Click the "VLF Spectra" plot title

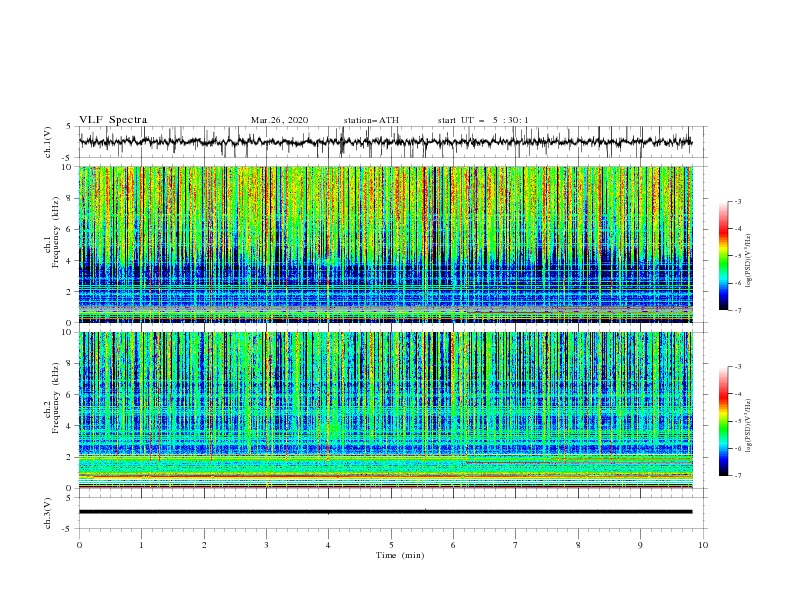pos(113,120)
